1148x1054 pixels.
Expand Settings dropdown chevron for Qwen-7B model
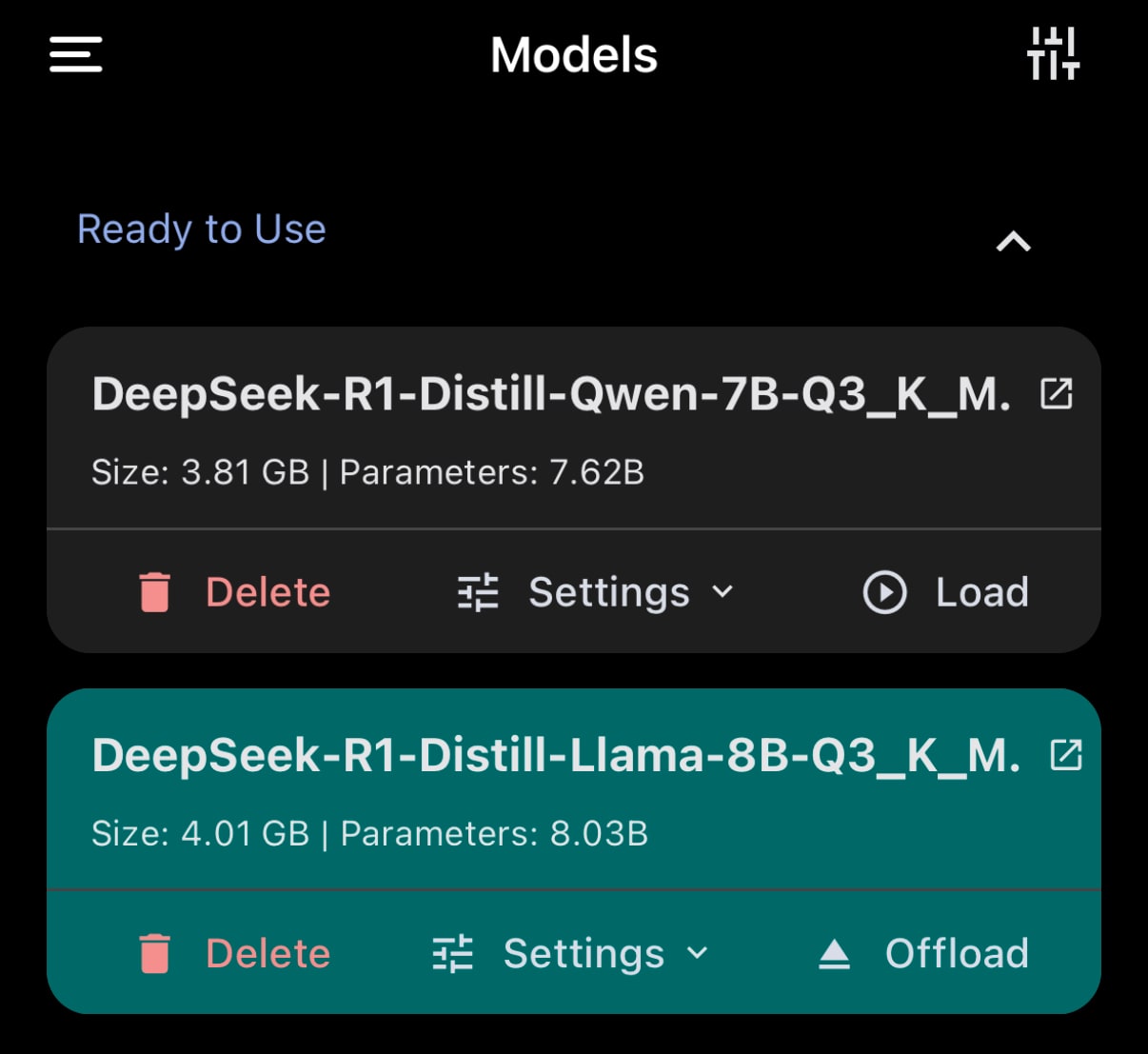(723, 592)
